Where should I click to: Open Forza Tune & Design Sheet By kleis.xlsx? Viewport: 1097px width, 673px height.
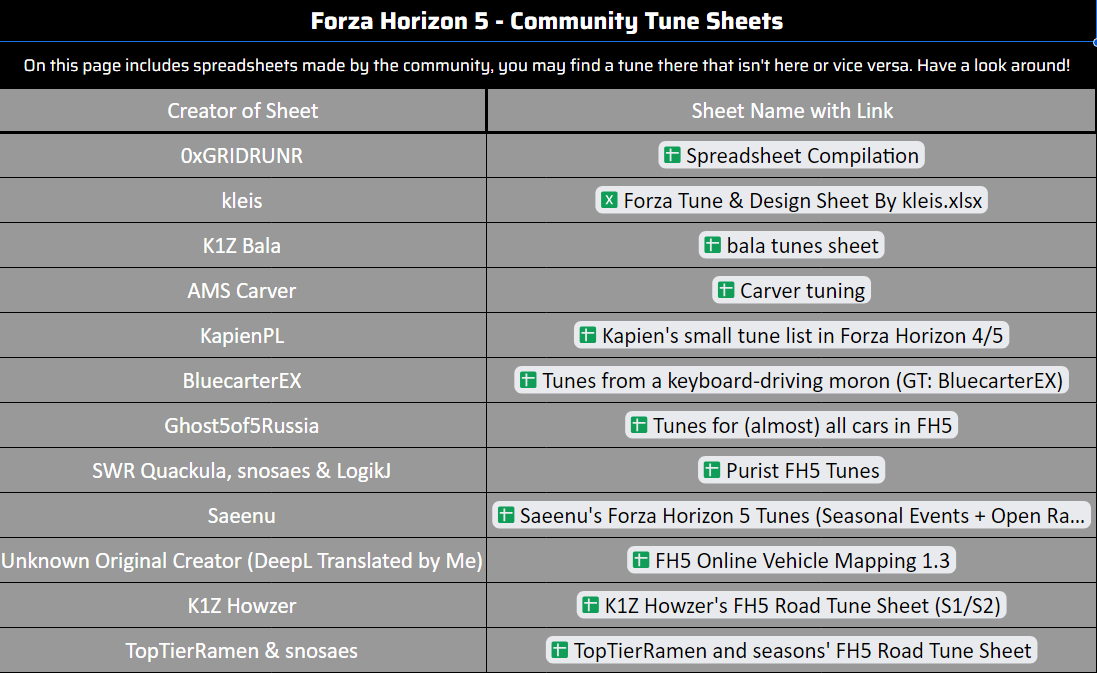click(791, 200)
